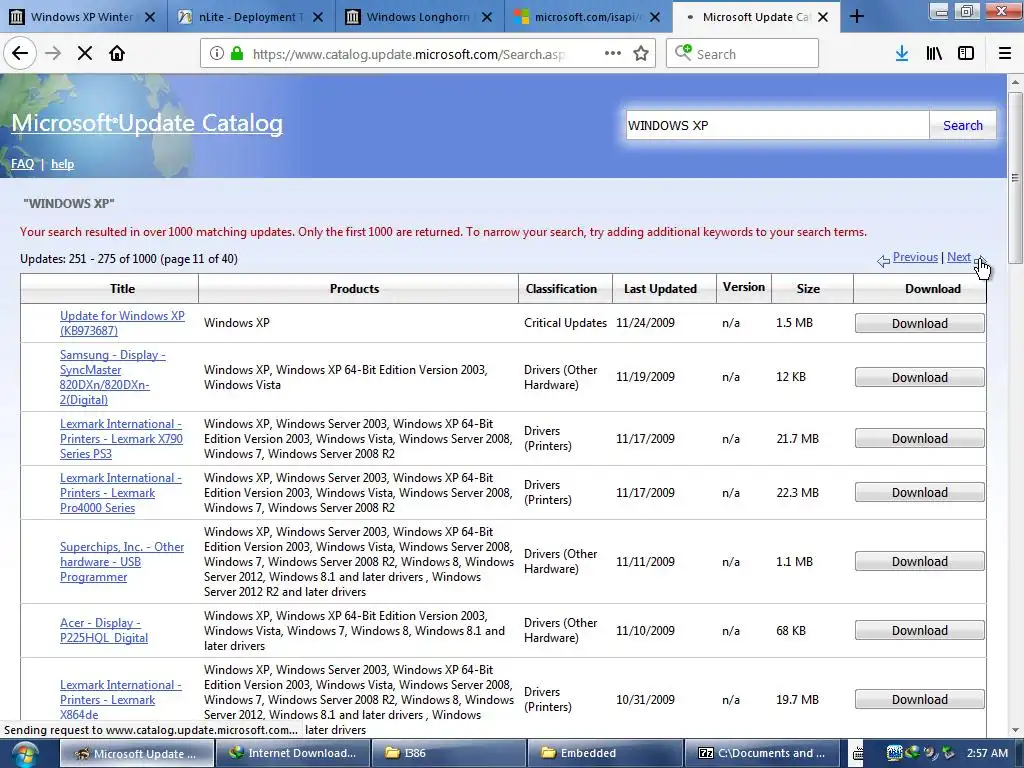This screenshot has height=768, width=1024.
Task: Sort results by the Title column
Action: tap(122, 289)
